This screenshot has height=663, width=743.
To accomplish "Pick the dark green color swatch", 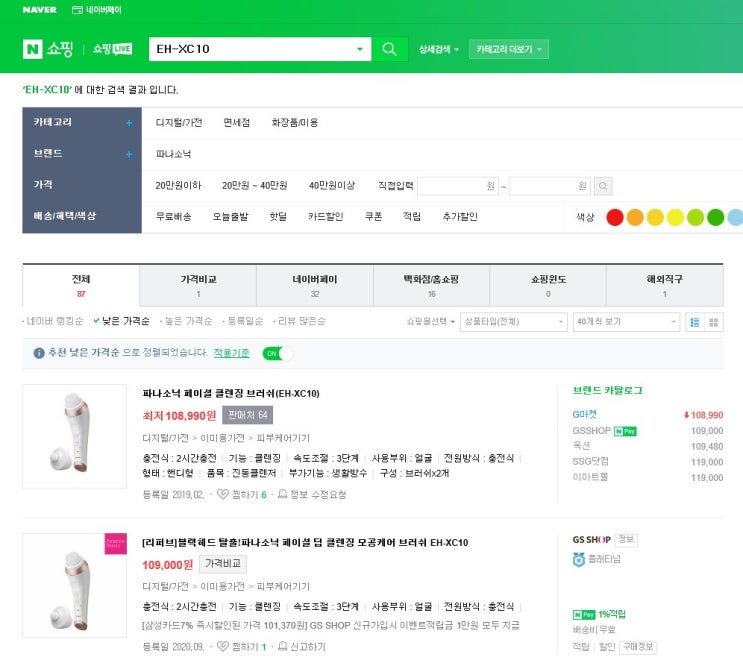I will coord(716,218).
